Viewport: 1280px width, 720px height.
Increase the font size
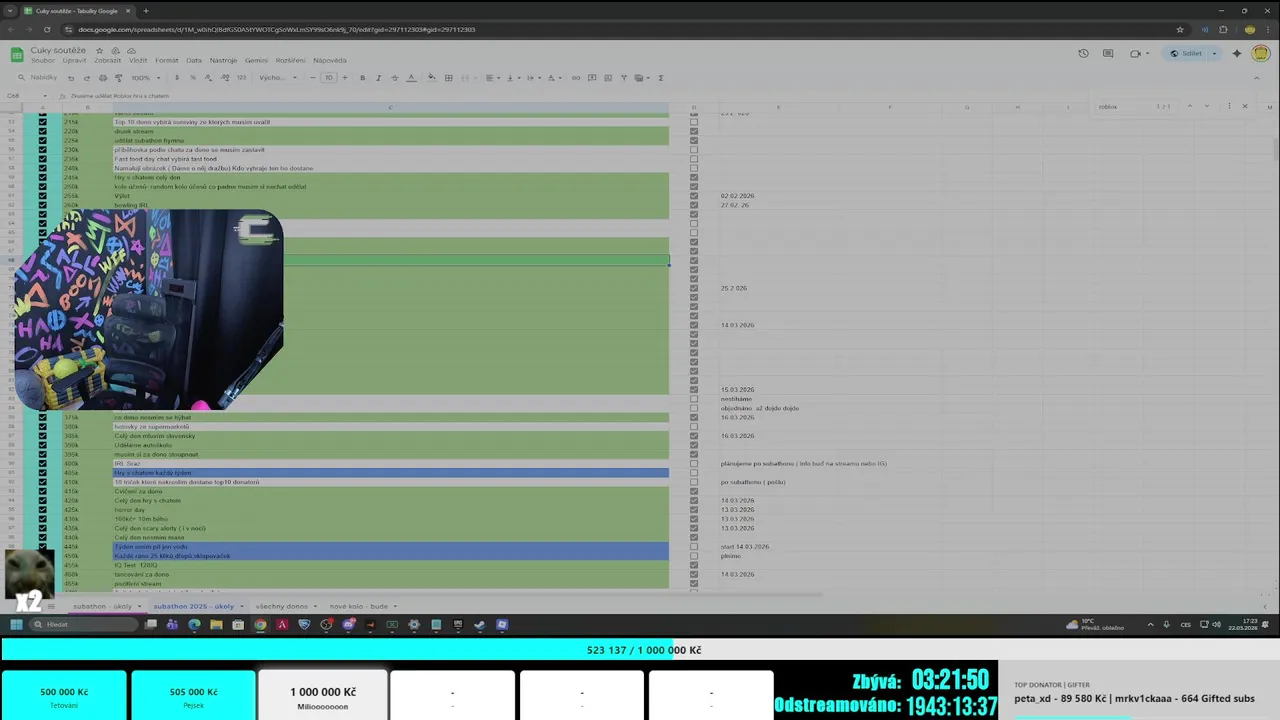point(345,78)
